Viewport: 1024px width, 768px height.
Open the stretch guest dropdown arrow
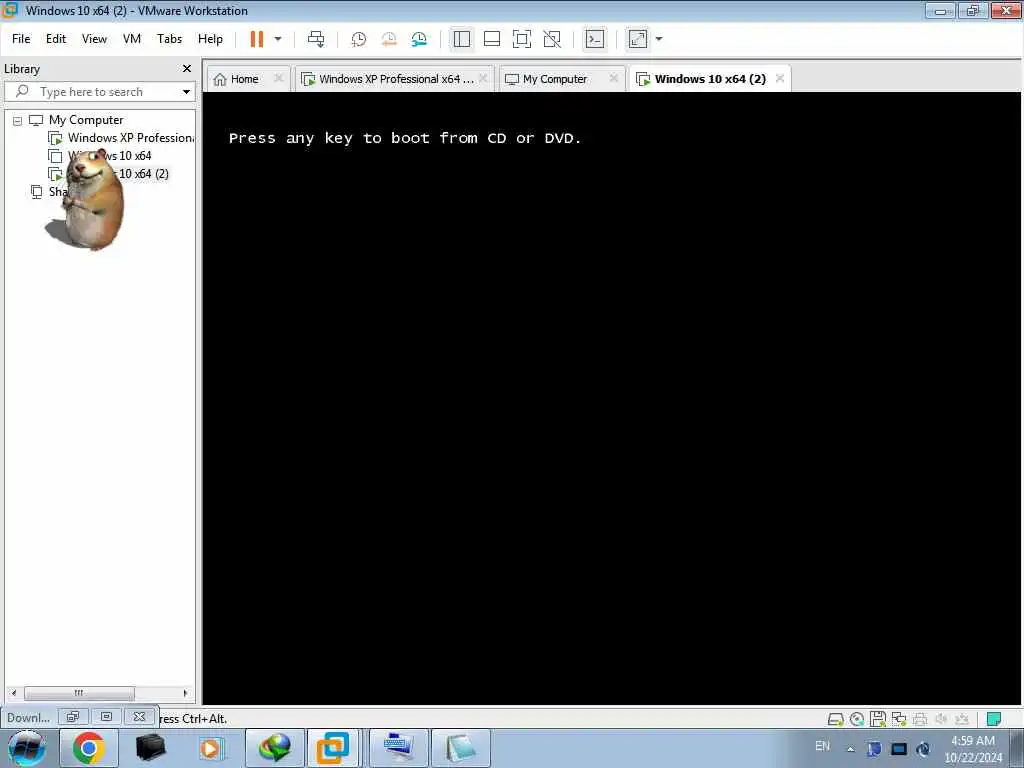659,39
